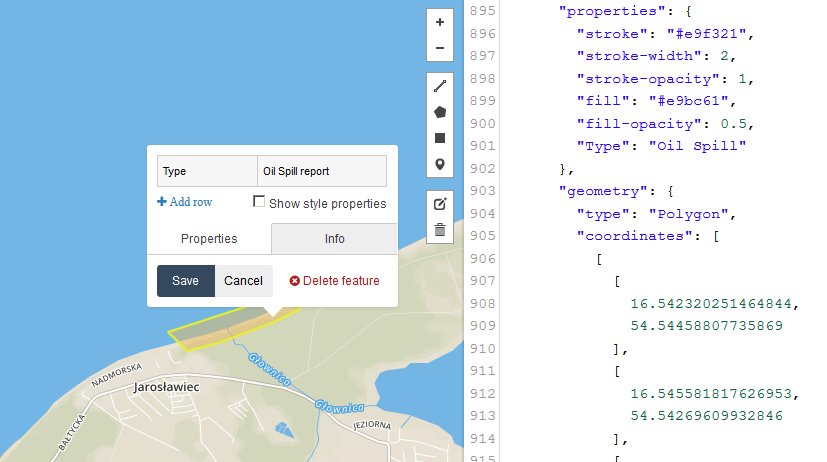Edit the Oil Spill report value field
Screen dimensions: 827x462
[321, 171]
